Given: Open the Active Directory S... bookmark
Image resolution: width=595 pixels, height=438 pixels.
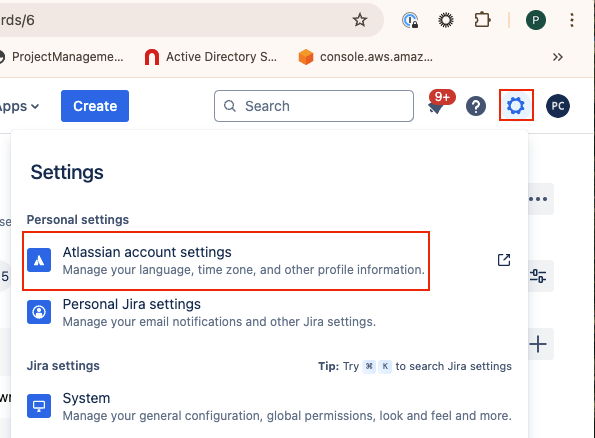Looking at the screenshot, I should tap(211, 57).
